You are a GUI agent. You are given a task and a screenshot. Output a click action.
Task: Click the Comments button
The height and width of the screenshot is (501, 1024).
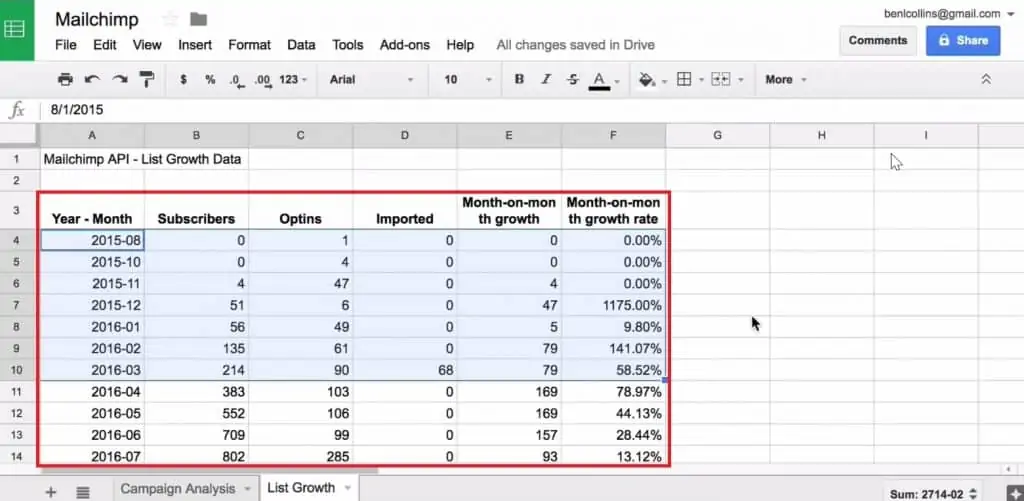click(878, 40)
